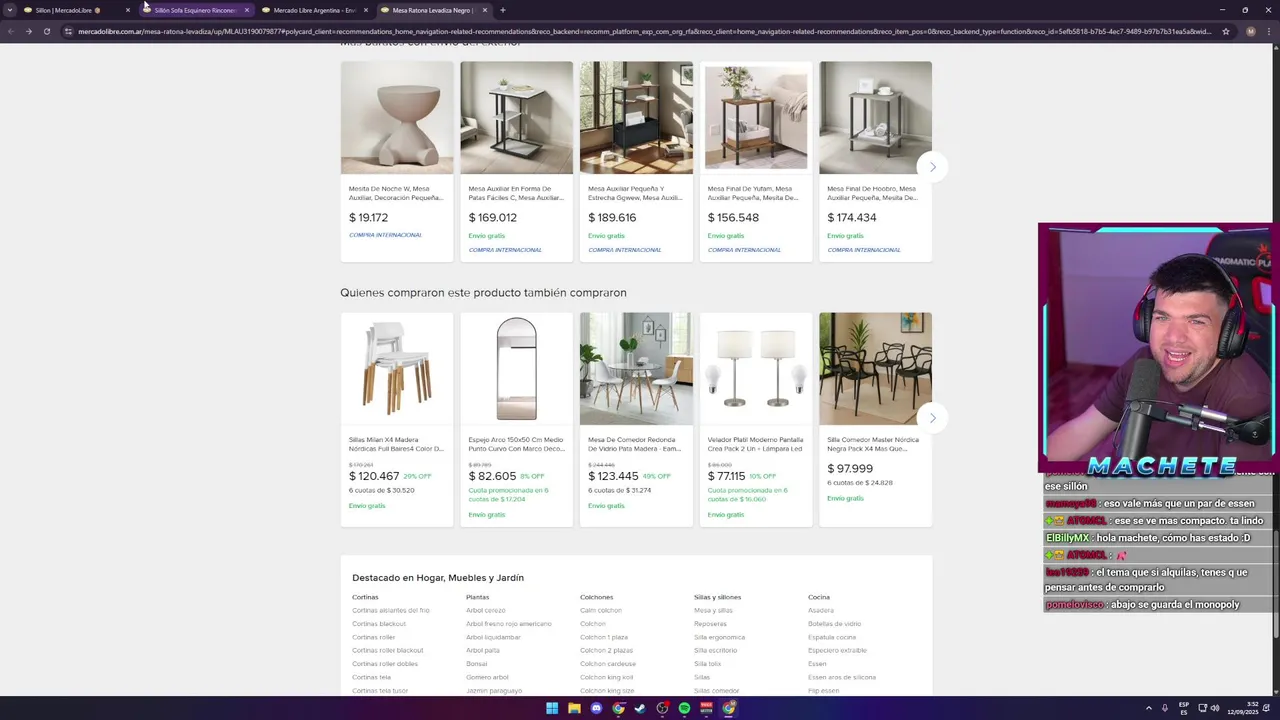This screenshot has width=1280, height=720.
Task: View site information icon in address bar
Action: [68, 31]
